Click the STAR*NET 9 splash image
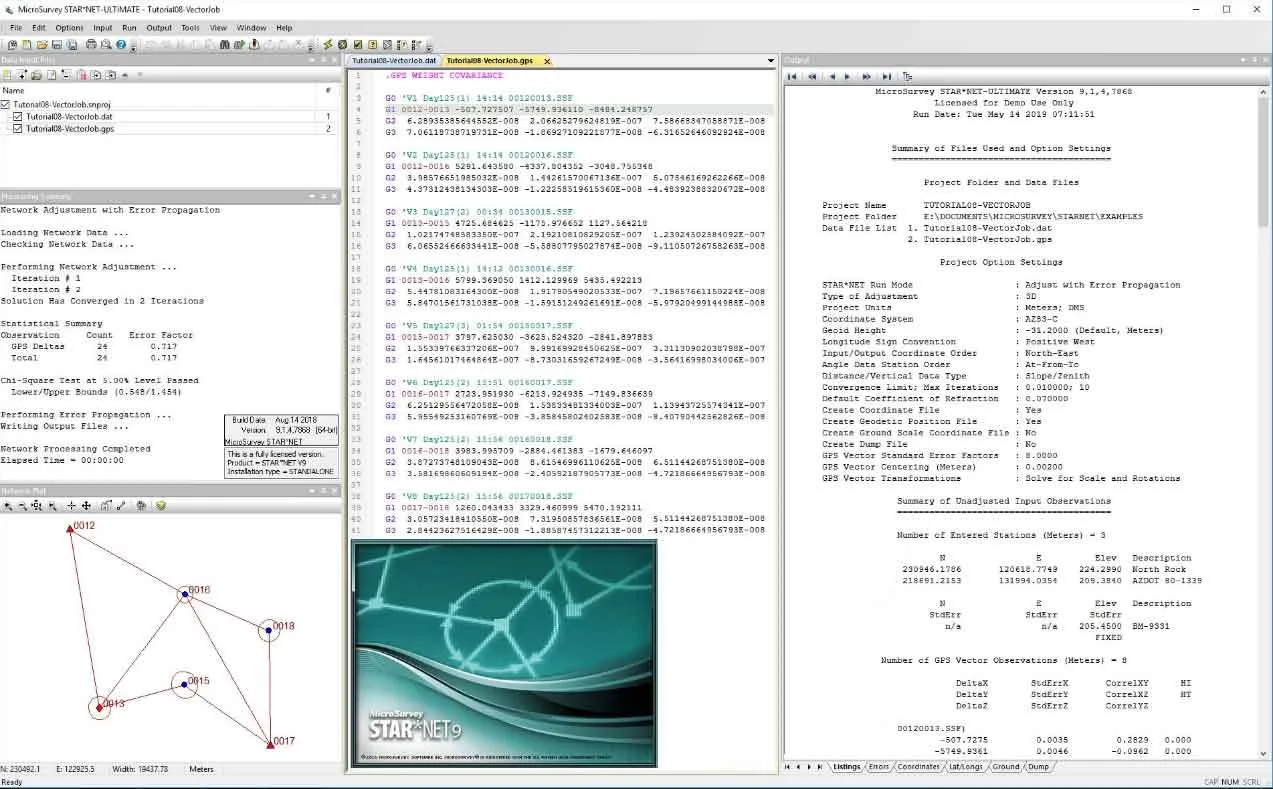This screenshot has height=789, width=1273. coord(504,654)
